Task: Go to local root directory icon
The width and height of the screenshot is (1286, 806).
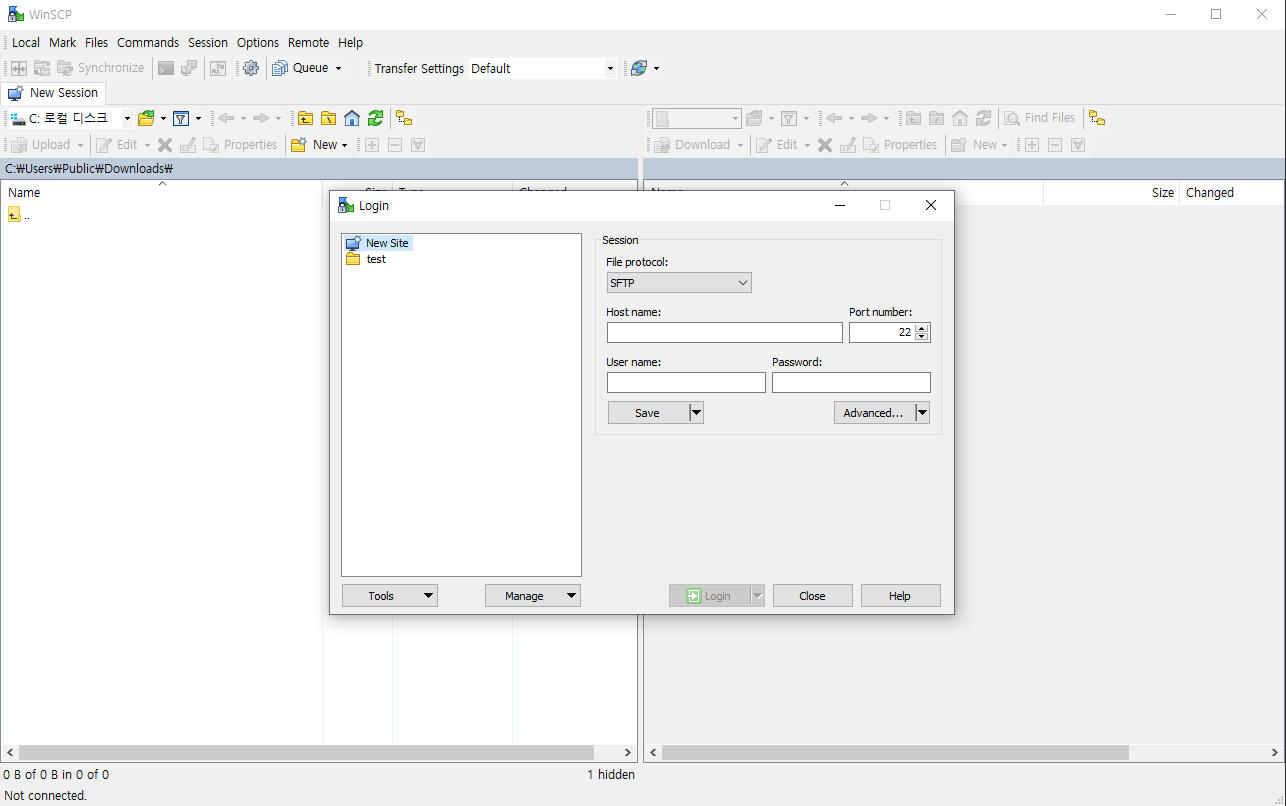Action: point(329,118)
